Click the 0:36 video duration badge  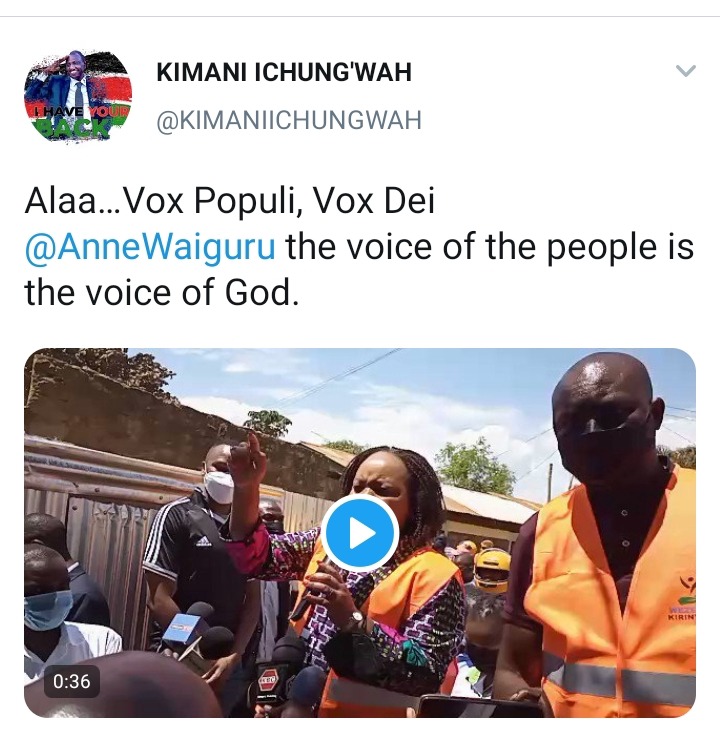tap(72, 682)
